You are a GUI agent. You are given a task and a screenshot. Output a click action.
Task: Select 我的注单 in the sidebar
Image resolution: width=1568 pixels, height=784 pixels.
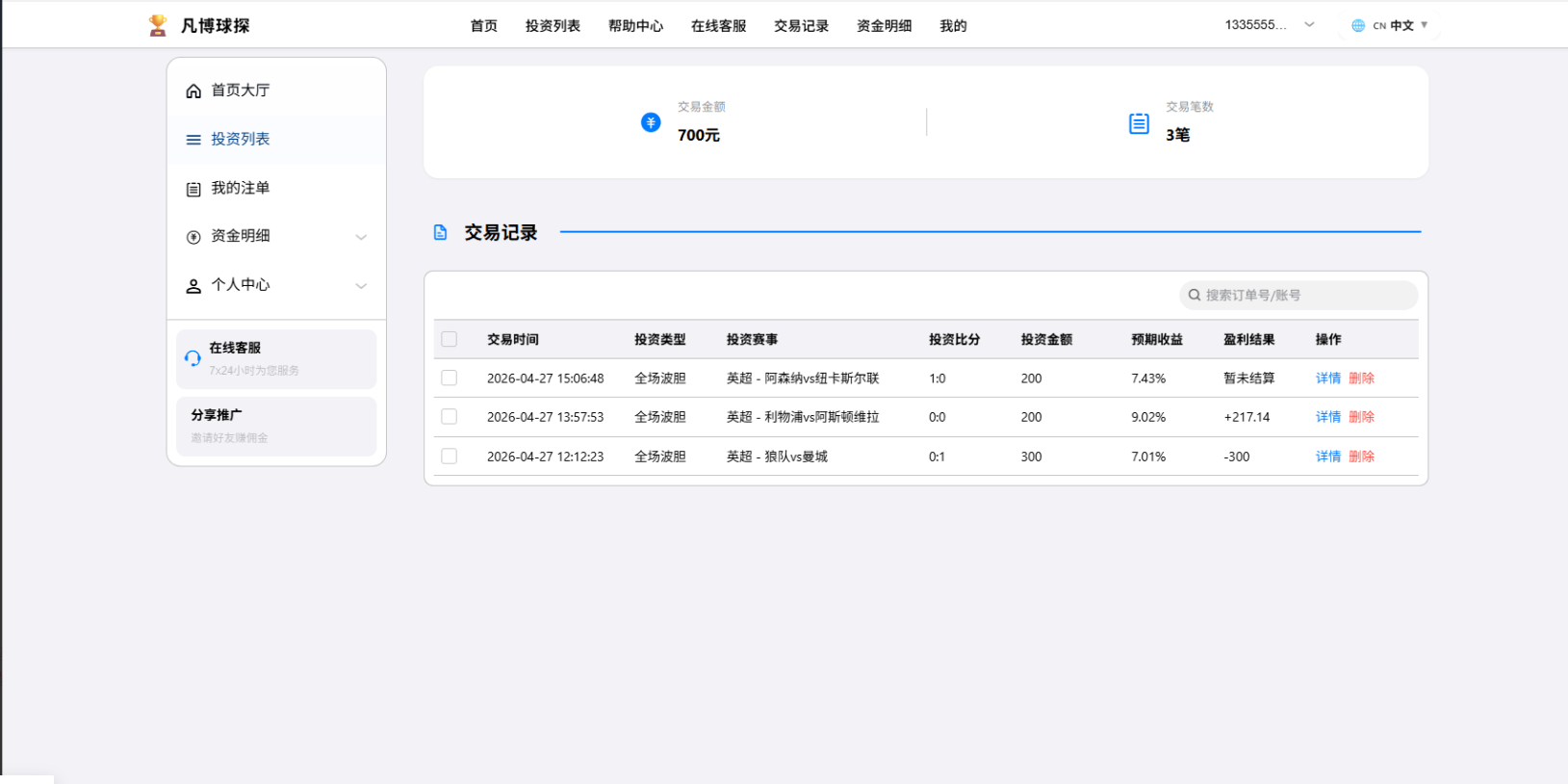(276, 189)
